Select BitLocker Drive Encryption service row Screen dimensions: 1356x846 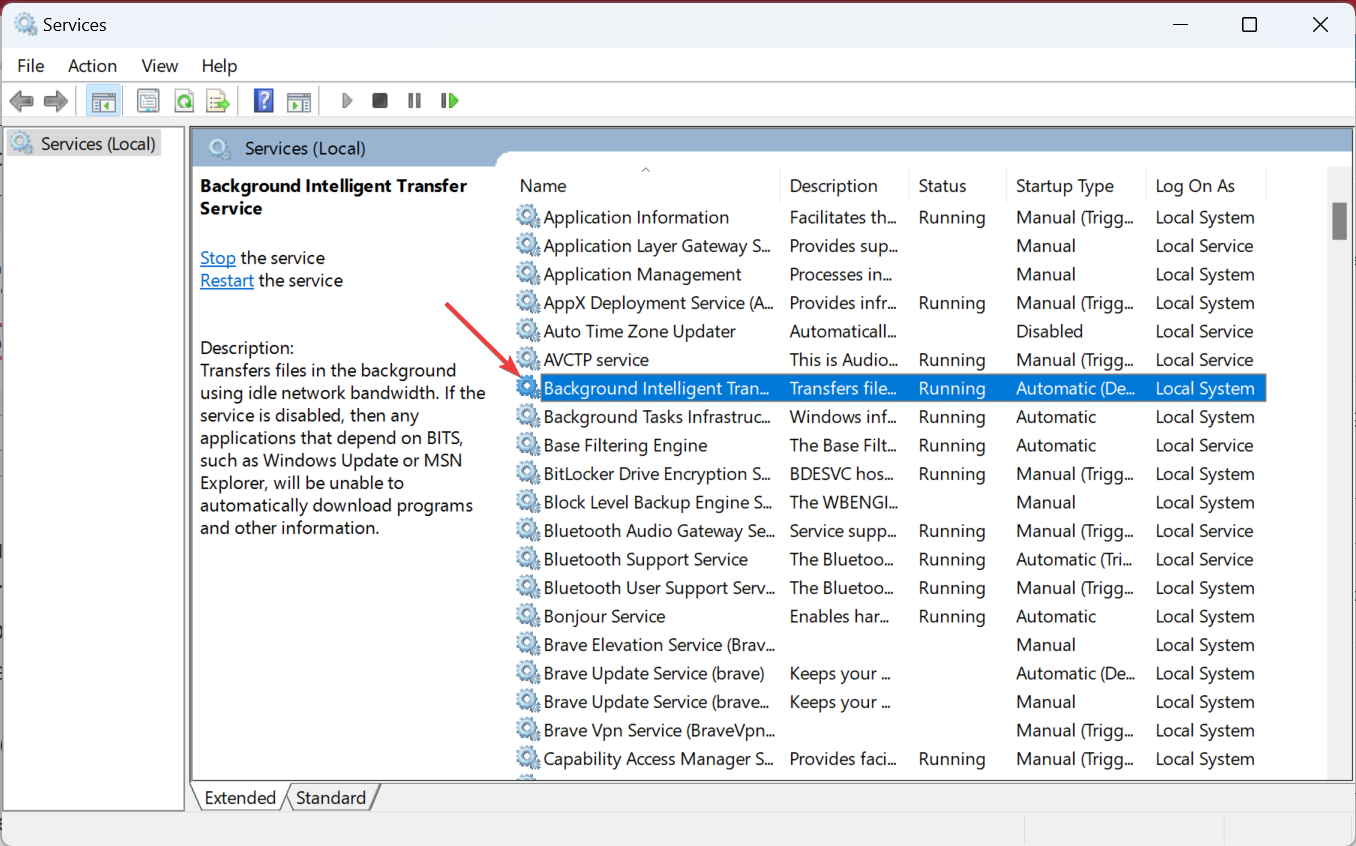[x=891, y=474]
